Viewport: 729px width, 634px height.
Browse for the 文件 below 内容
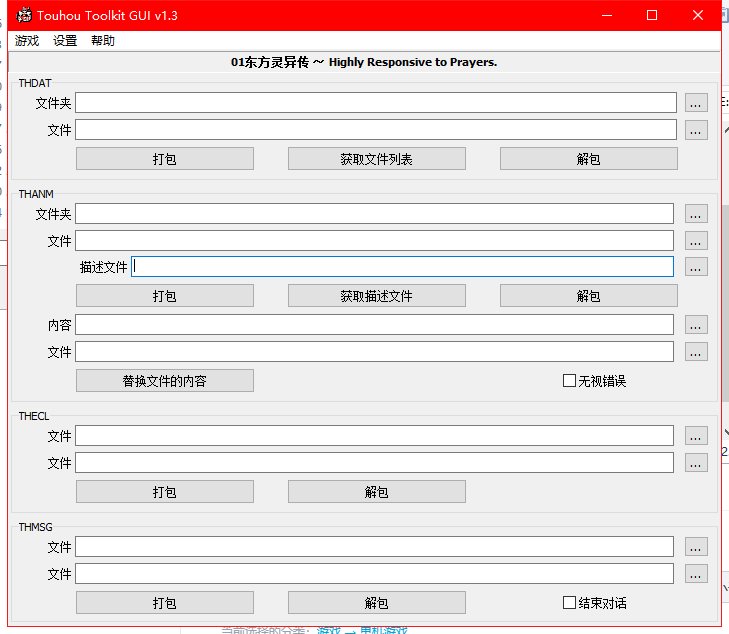(696, 352)
